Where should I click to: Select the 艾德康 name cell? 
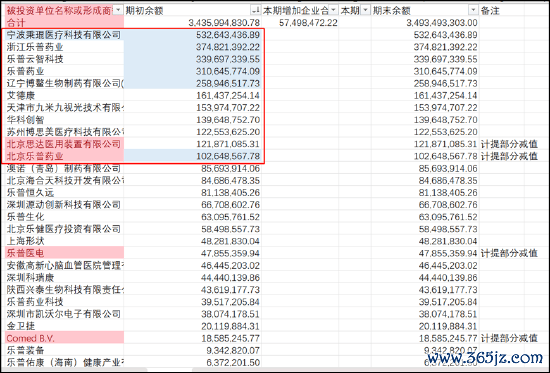click(64, 95)
